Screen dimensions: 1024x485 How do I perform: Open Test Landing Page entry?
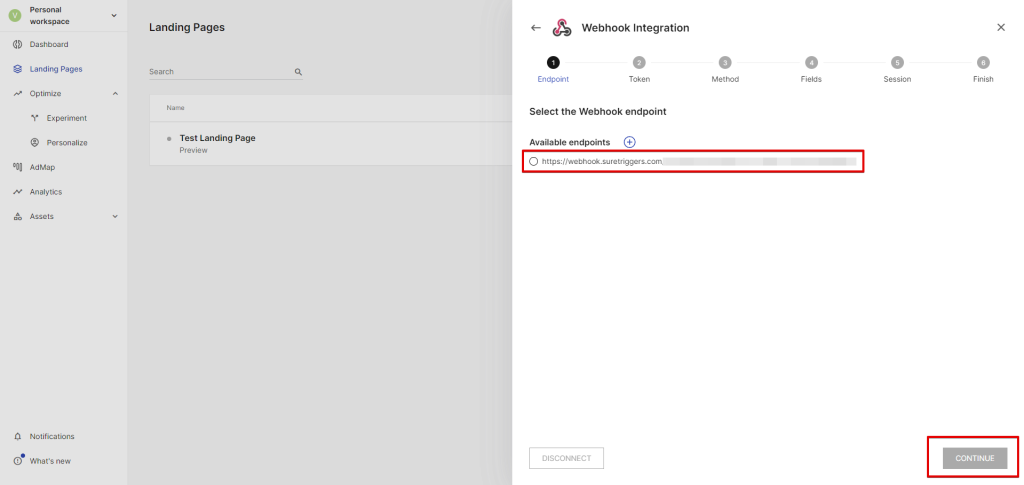(x=217, y=138)
